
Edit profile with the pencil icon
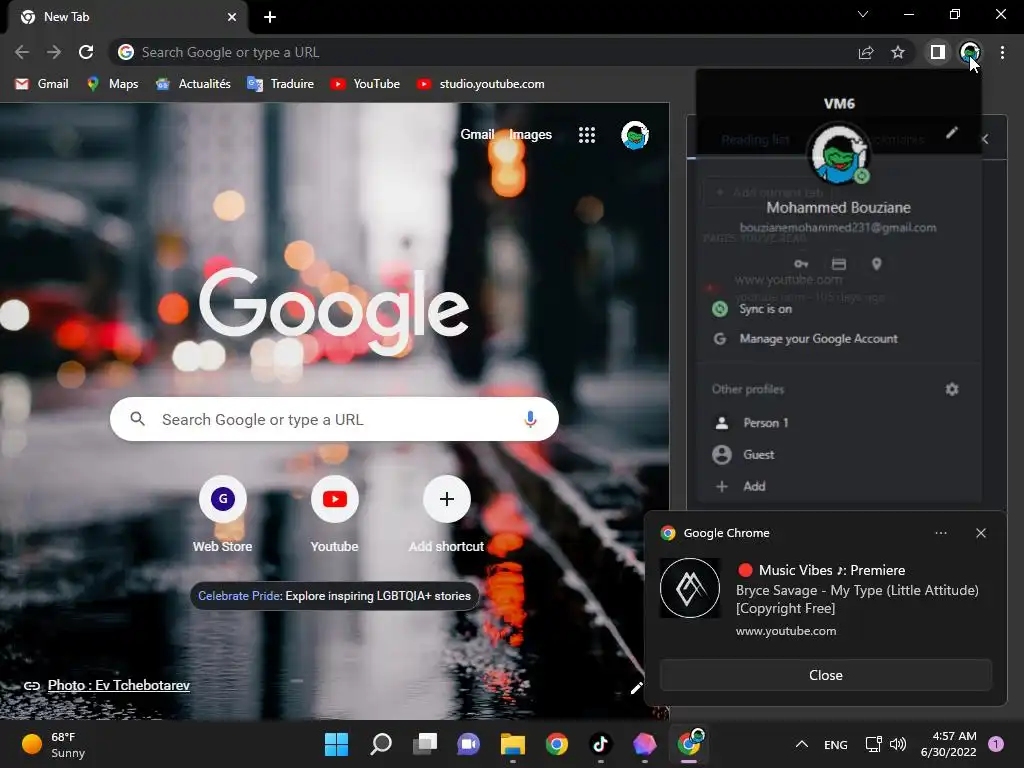tap(952, 133)
